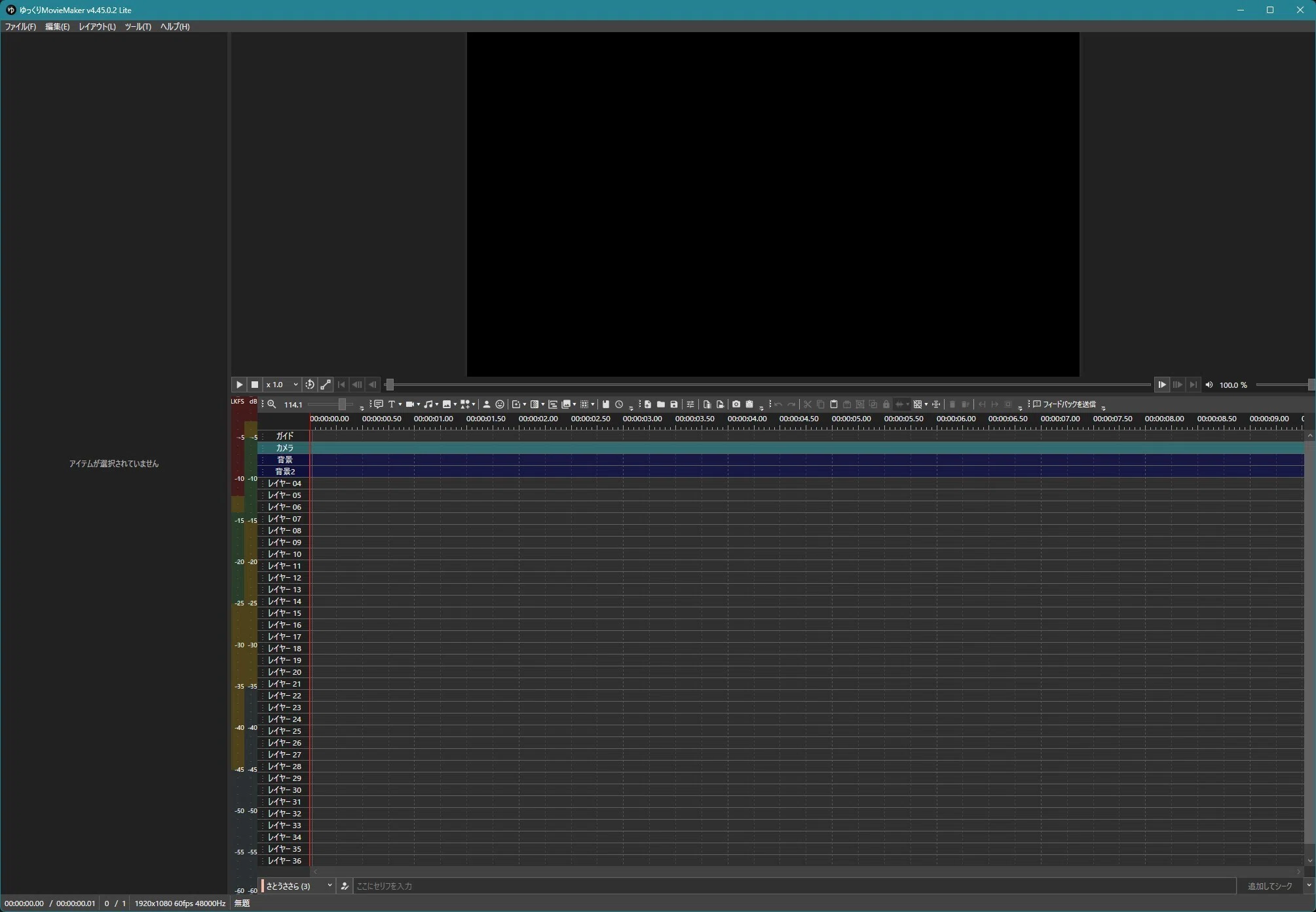Image resolution: width=1316 pixels, height=912 pixels.
Task: Select the 背景2 layer header
Action: coord(284,472)
